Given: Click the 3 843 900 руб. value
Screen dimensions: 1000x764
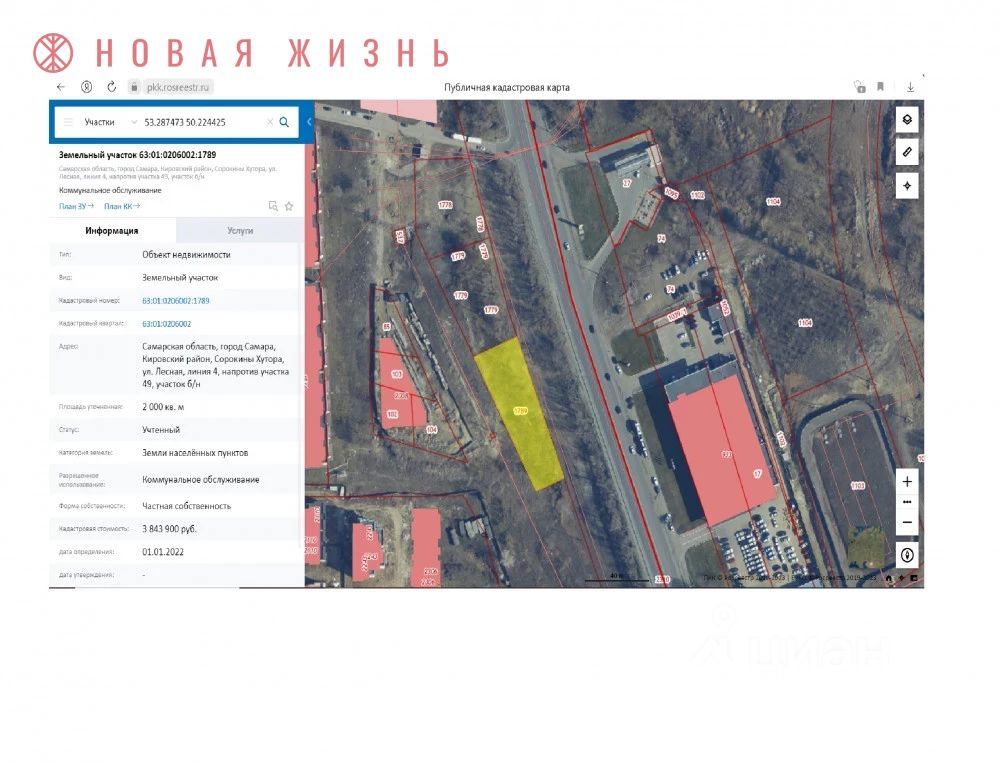Looking at the screenshot, I should pos(170,529).
